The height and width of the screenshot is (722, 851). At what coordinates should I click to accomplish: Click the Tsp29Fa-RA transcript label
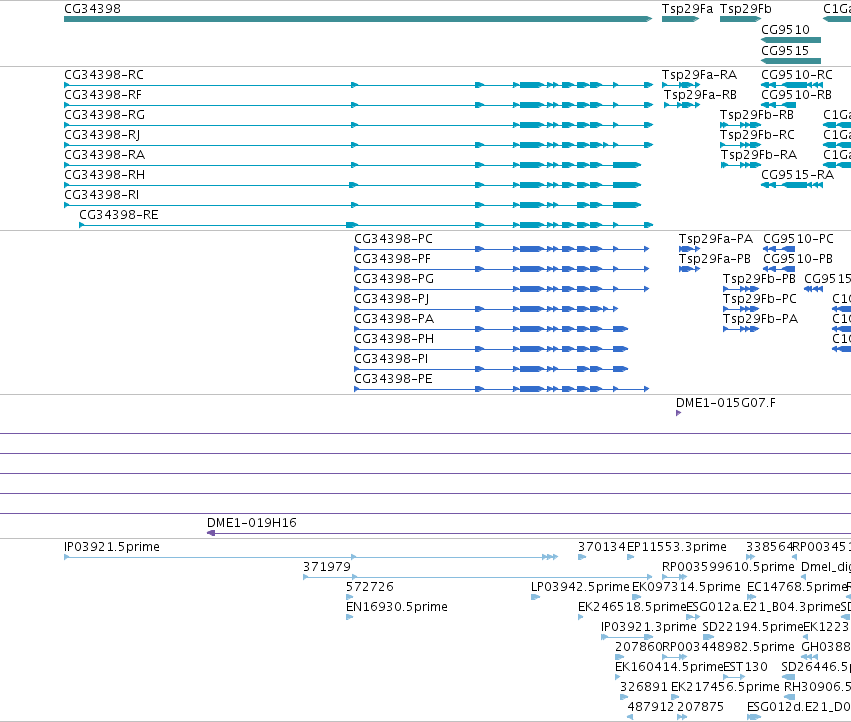click(x=699, y=74)
